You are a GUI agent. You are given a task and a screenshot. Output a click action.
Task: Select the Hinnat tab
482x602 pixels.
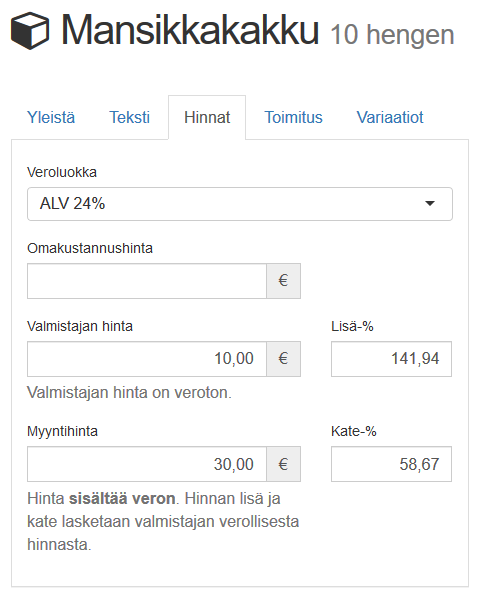pyautogui.click(x=207, y=117)
